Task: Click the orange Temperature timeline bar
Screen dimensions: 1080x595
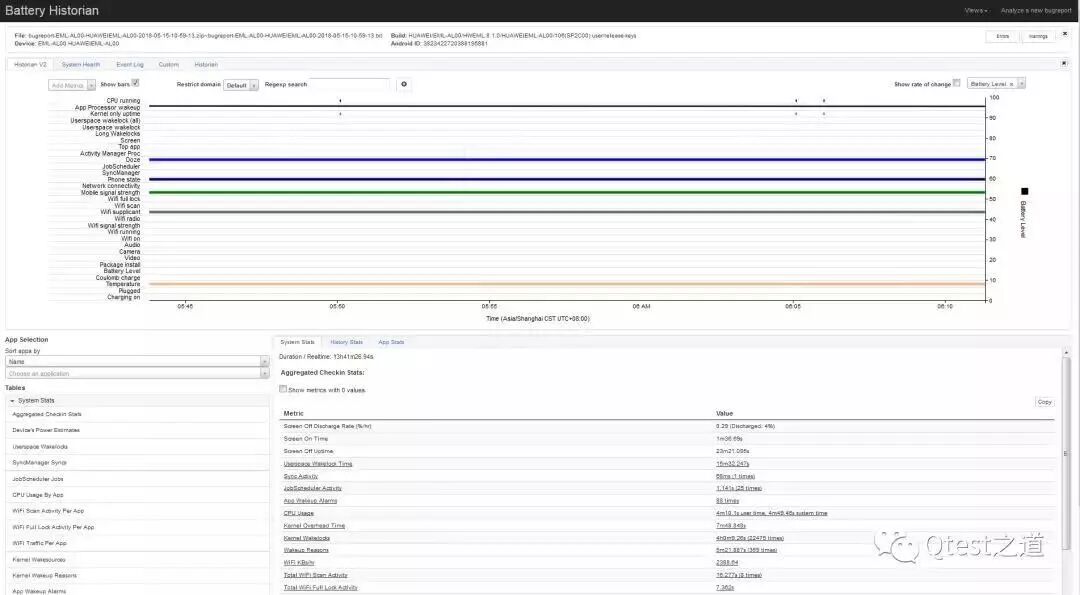Action: point(567,284)
